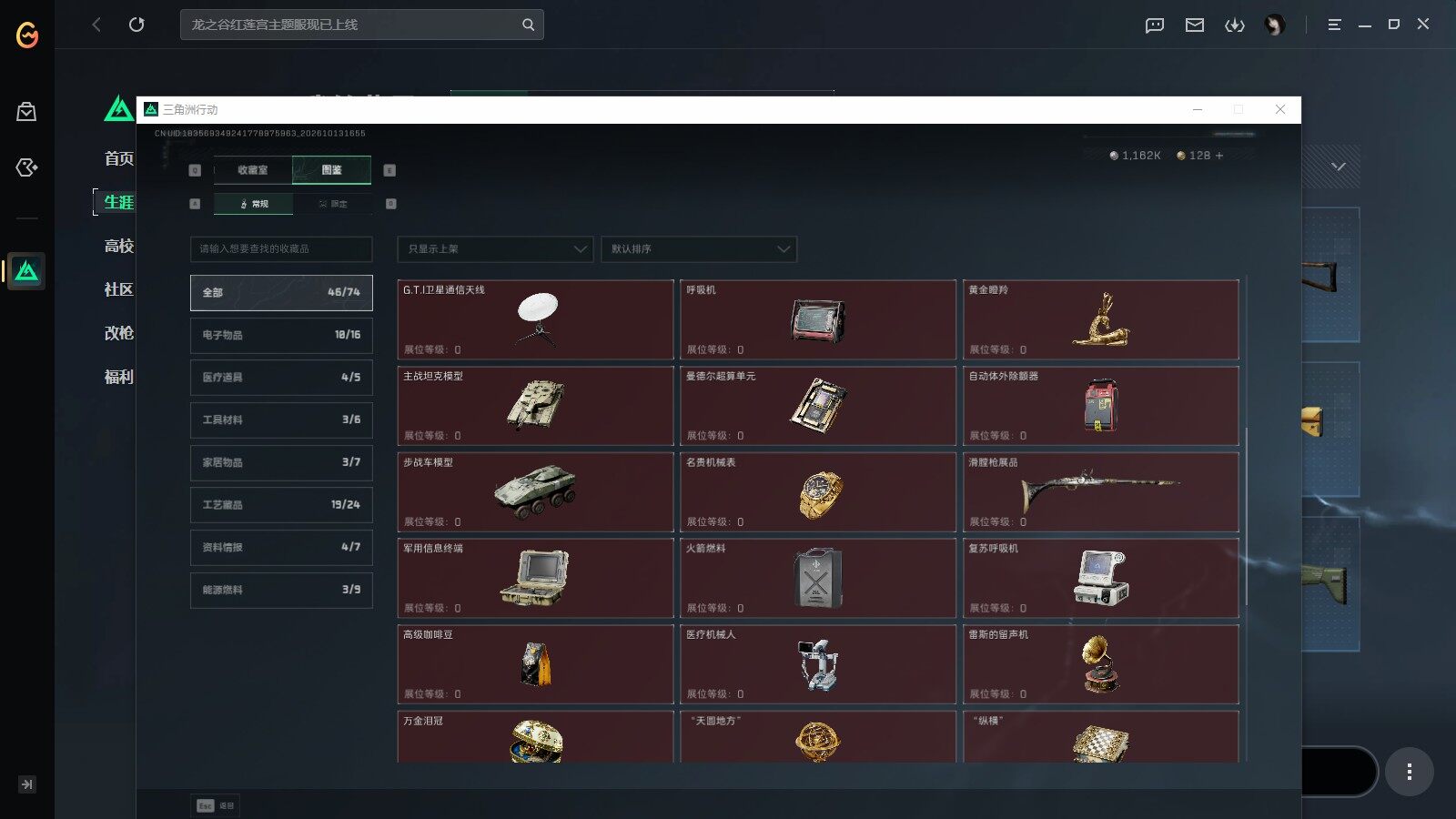This screenshot has width=1456, height=819.
Task: Click the collection list vertical scrollbar
Action: coord(1246,517)
